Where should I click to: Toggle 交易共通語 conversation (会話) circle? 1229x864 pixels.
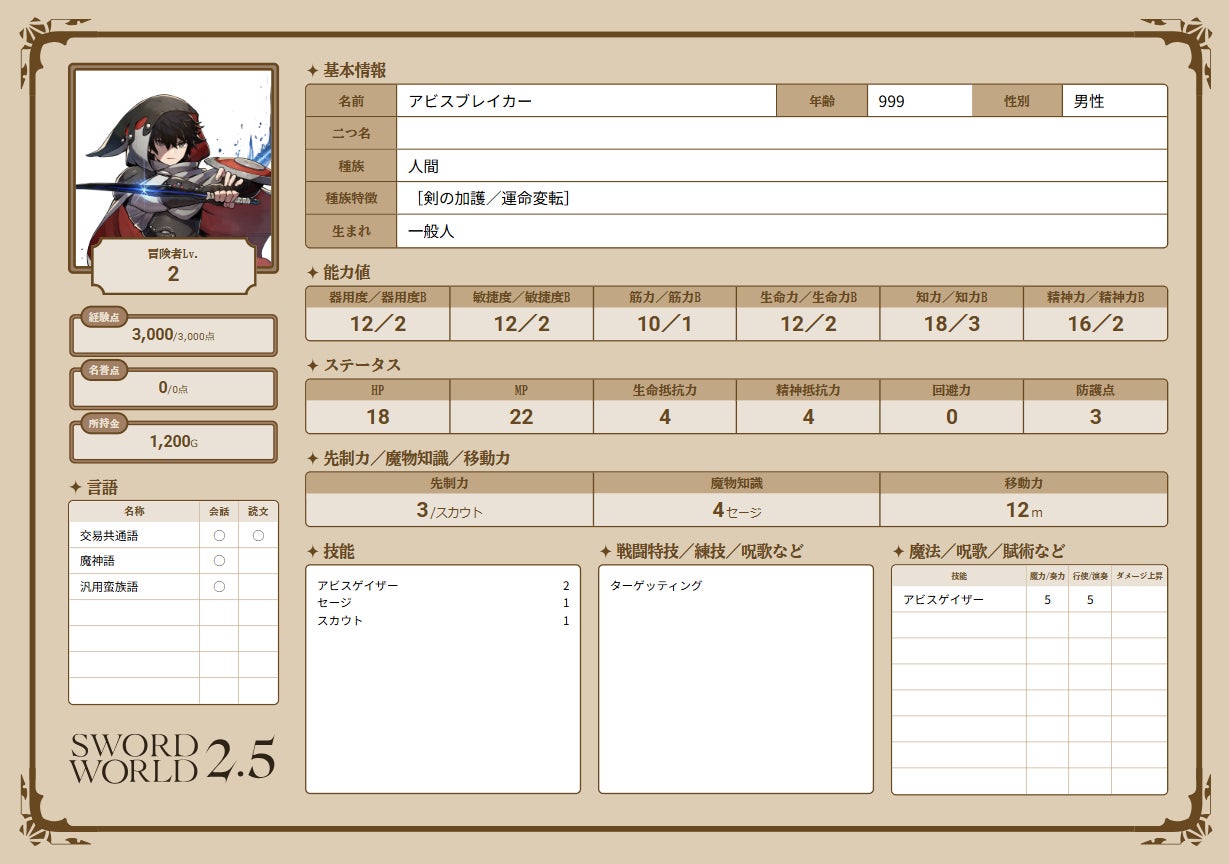[219, 536]
